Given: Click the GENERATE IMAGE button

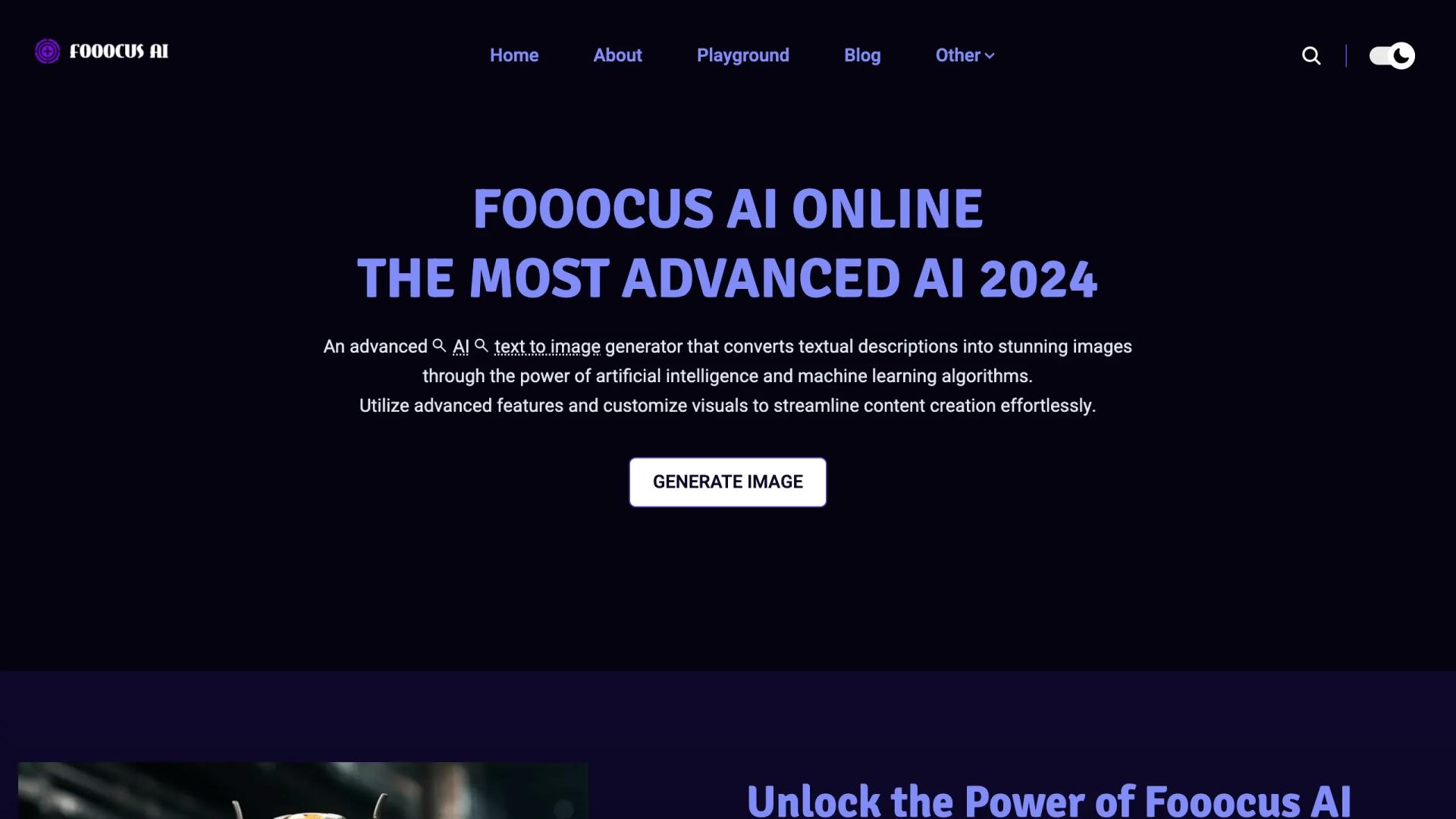Looking at the screenshot, I should [x=728, y=481].
